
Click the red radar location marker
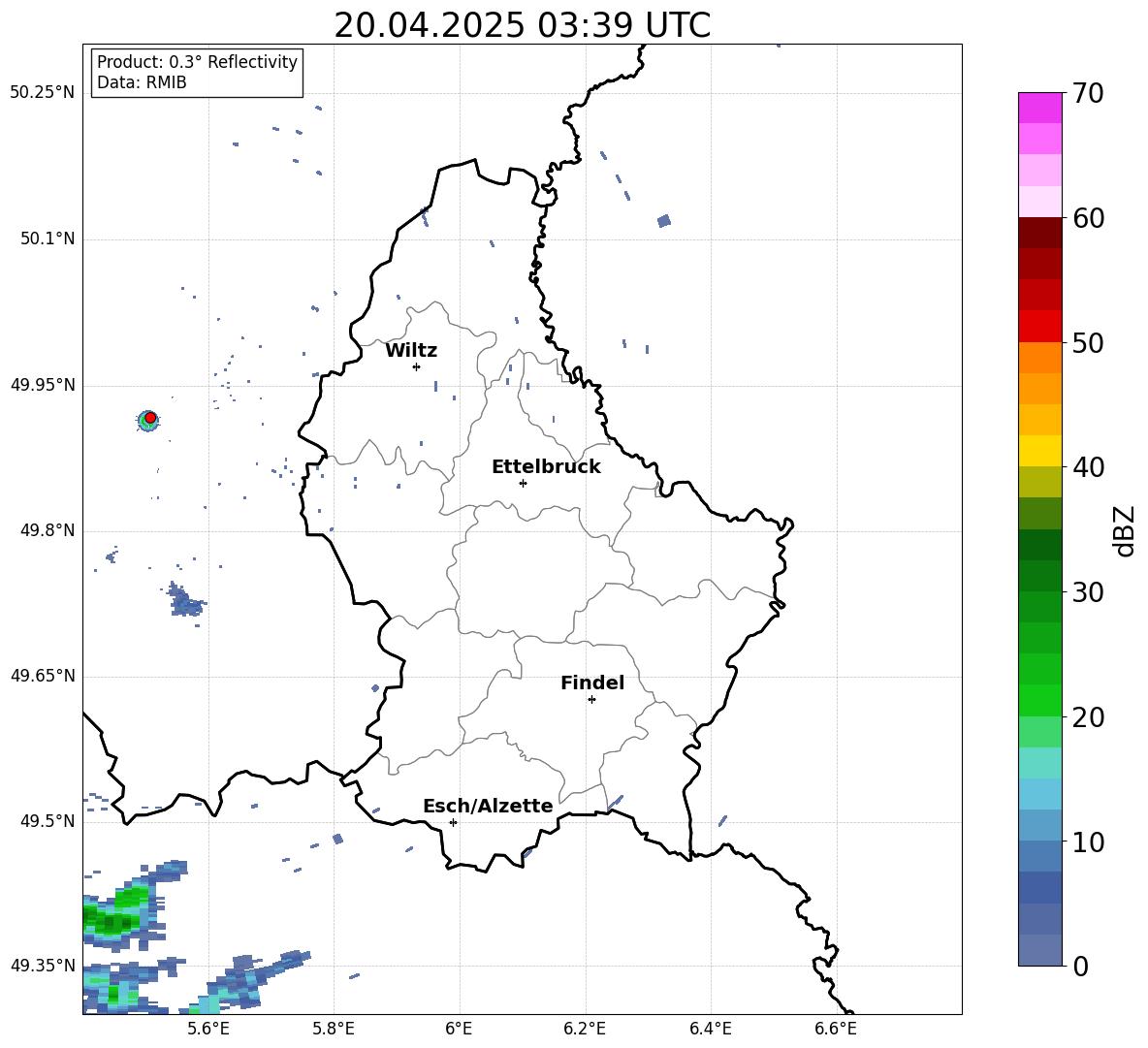[x=150, y=418]
